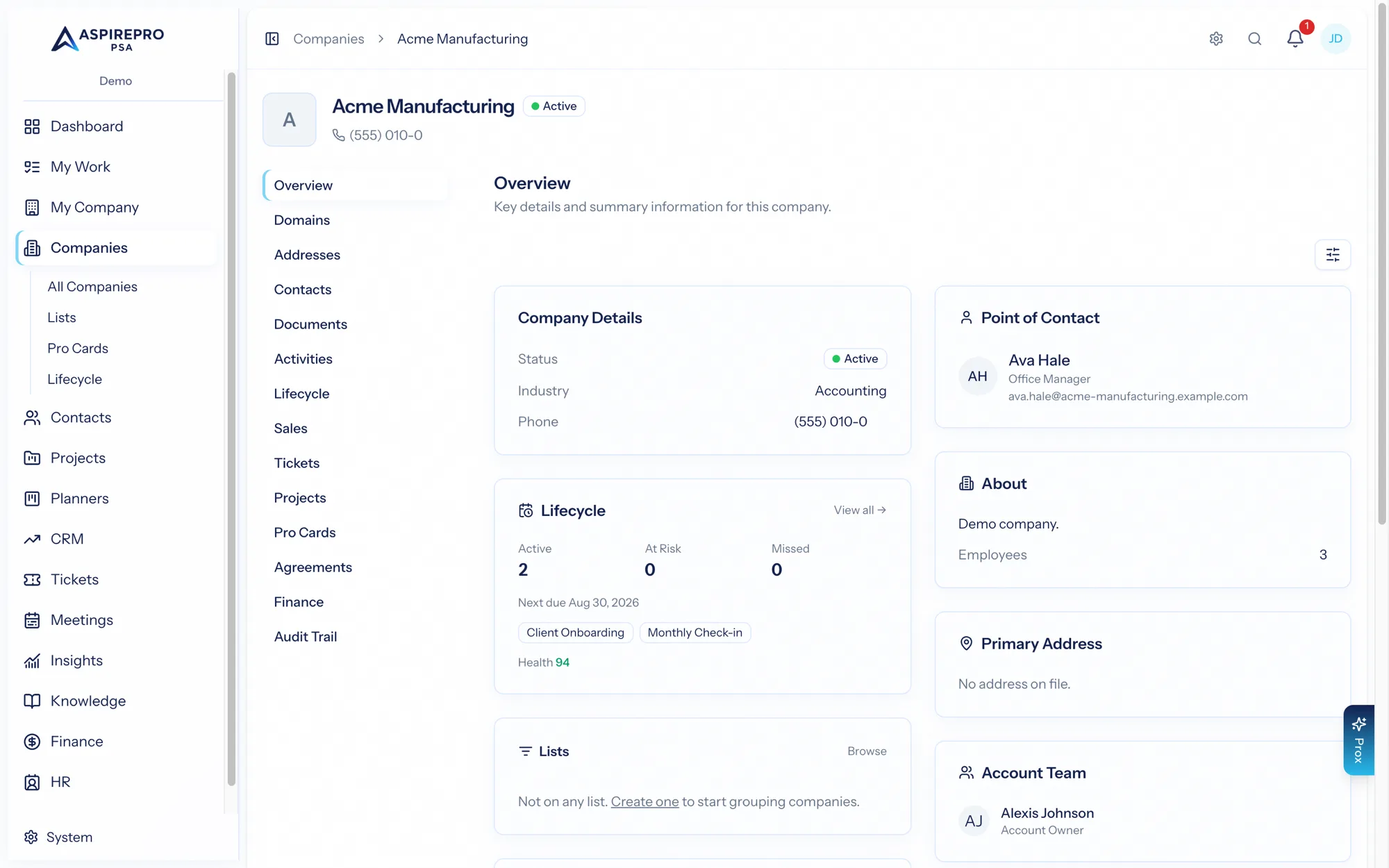The height and width of the screenshot is (868, 1389).
Task: Click Browse in the Lists card
Action: pyautogui.click(x=867, y=751)
